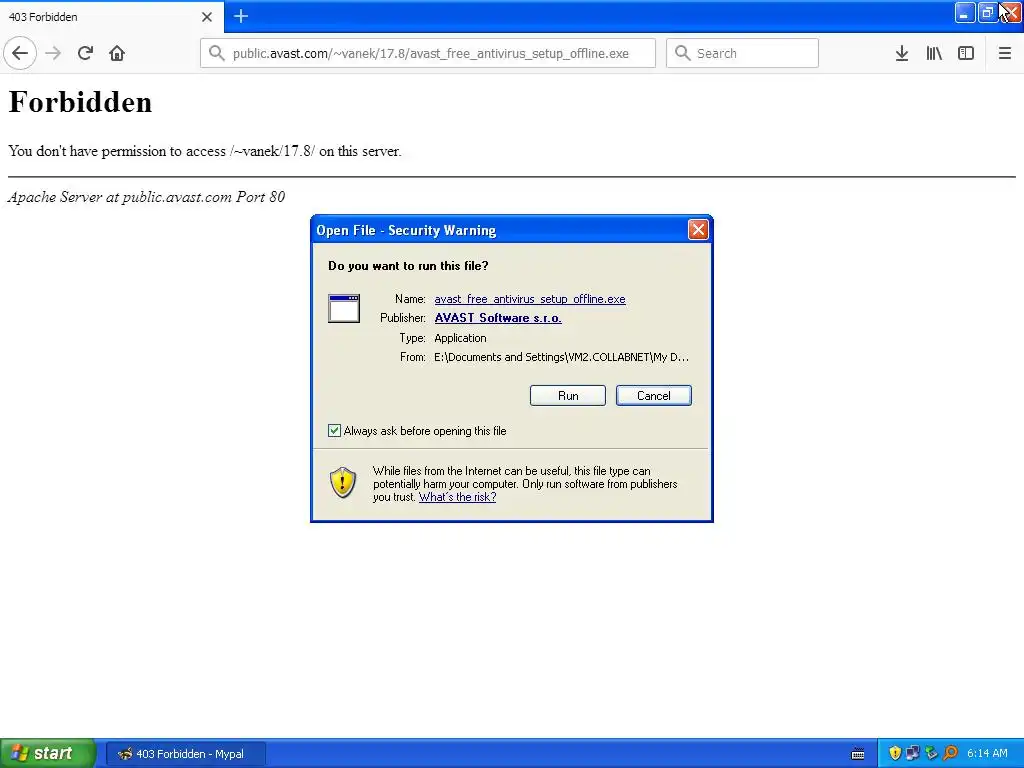
Task: Click the 6:14 AM system clock
Action: point(987,754)
